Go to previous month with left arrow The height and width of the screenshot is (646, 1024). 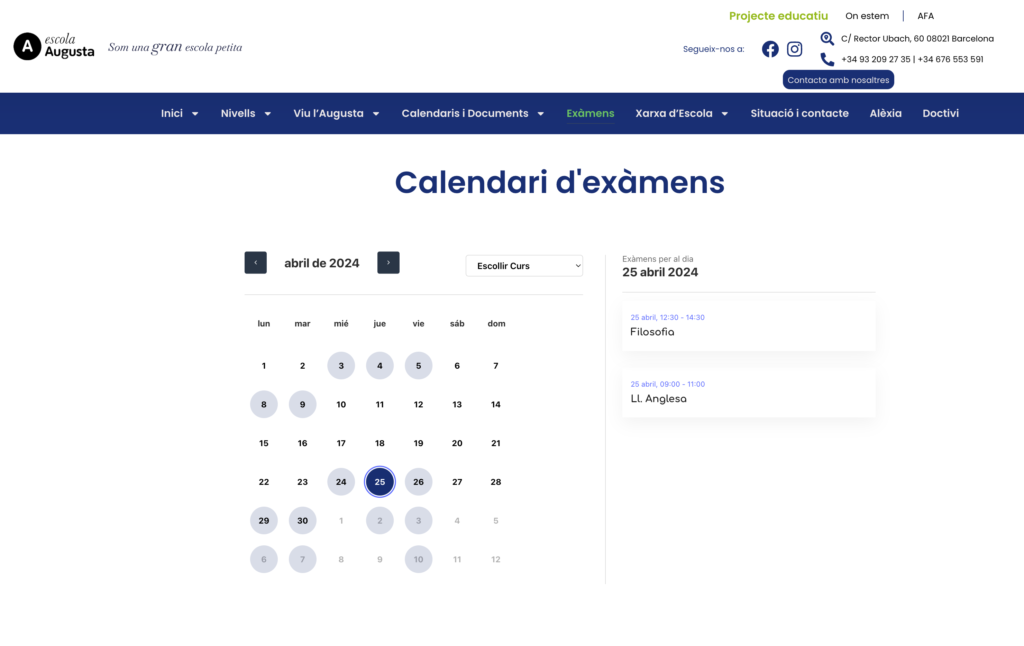[255, 263]
